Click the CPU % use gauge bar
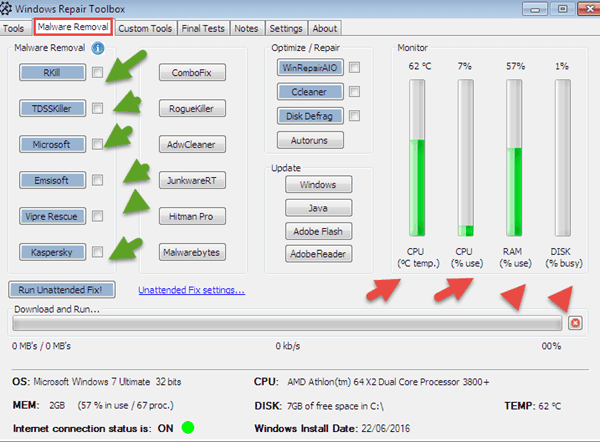600x442 pixels. click(x=466, y=158)
